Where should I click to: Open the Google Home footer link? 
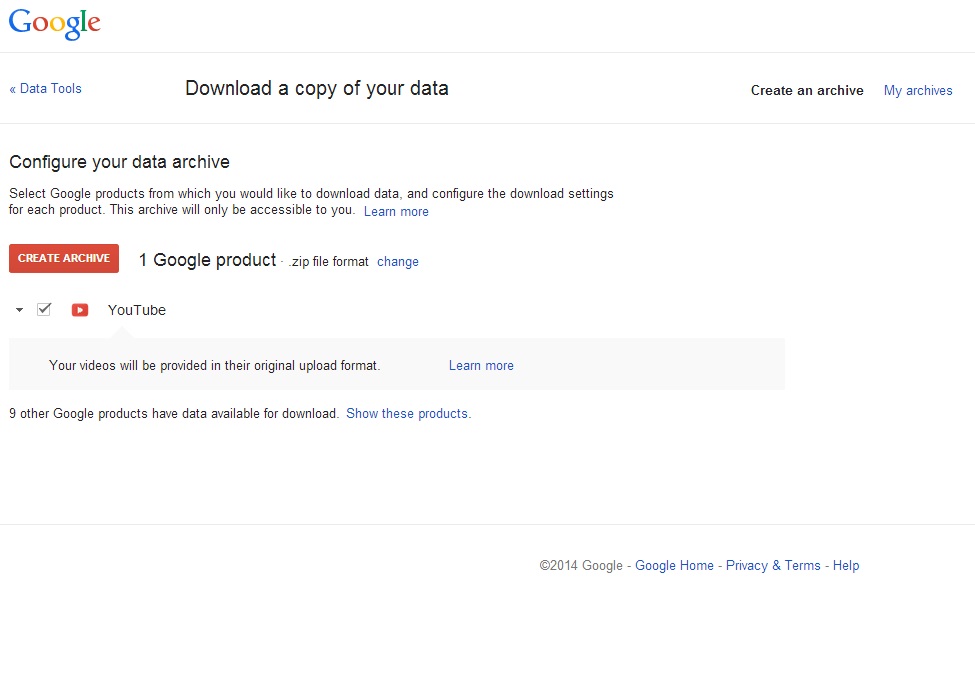674,565
